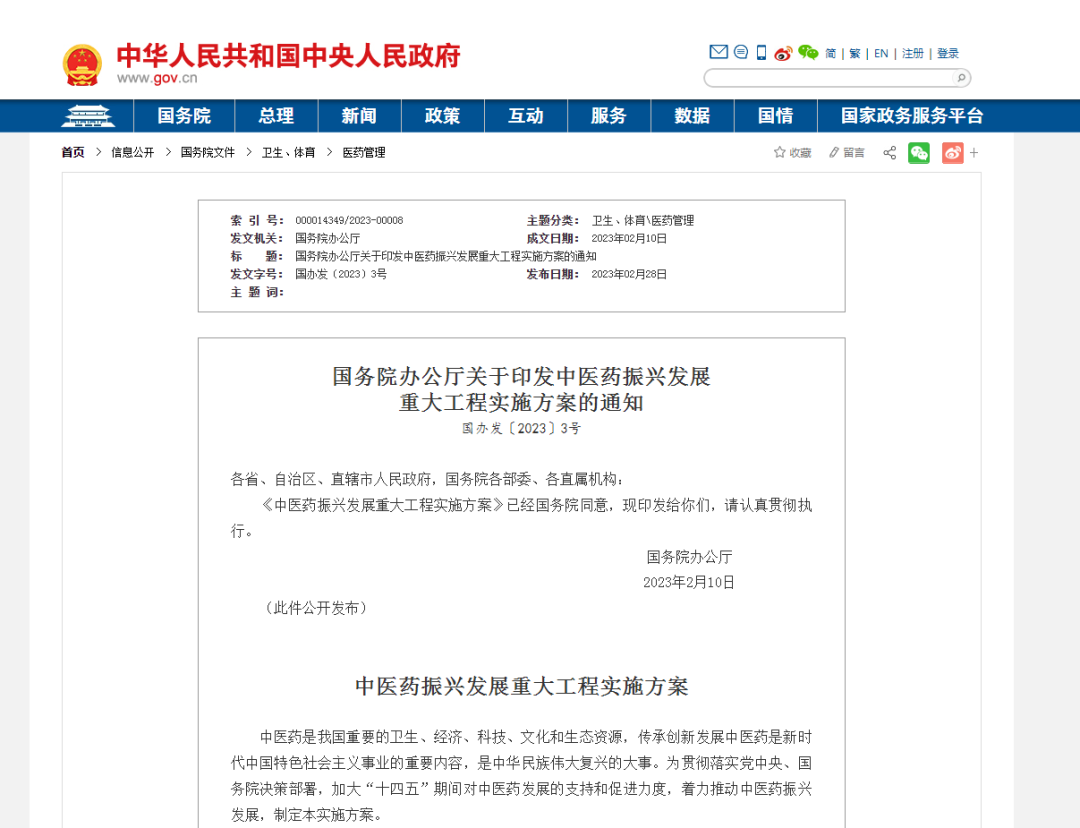The image size is (1080, 828).
Task: Open the 国务院 menu item
Action: 184,115
